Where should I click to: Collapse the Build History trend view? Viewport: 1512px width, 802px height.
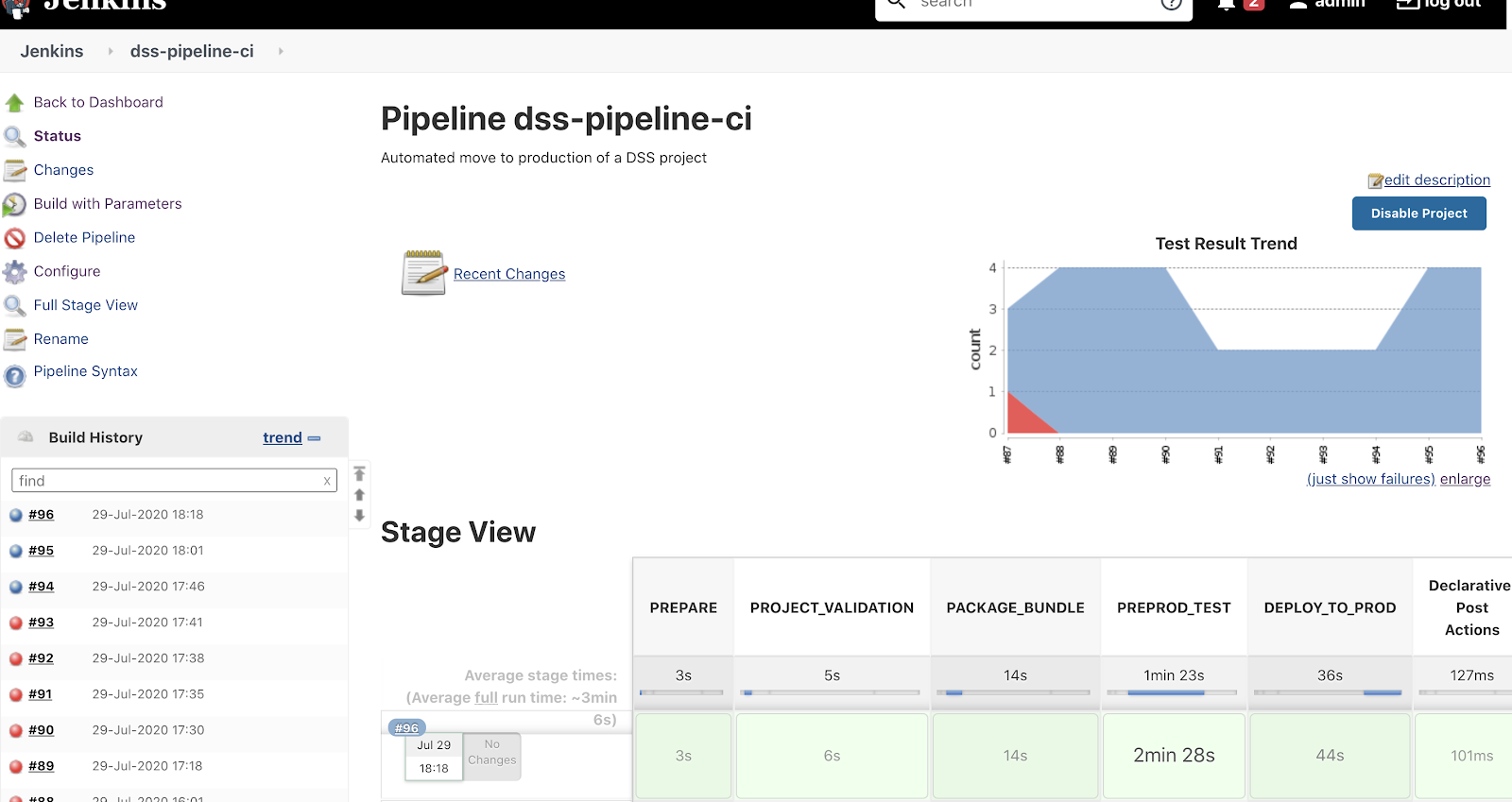pyautogui.click(x=315, y=437)
